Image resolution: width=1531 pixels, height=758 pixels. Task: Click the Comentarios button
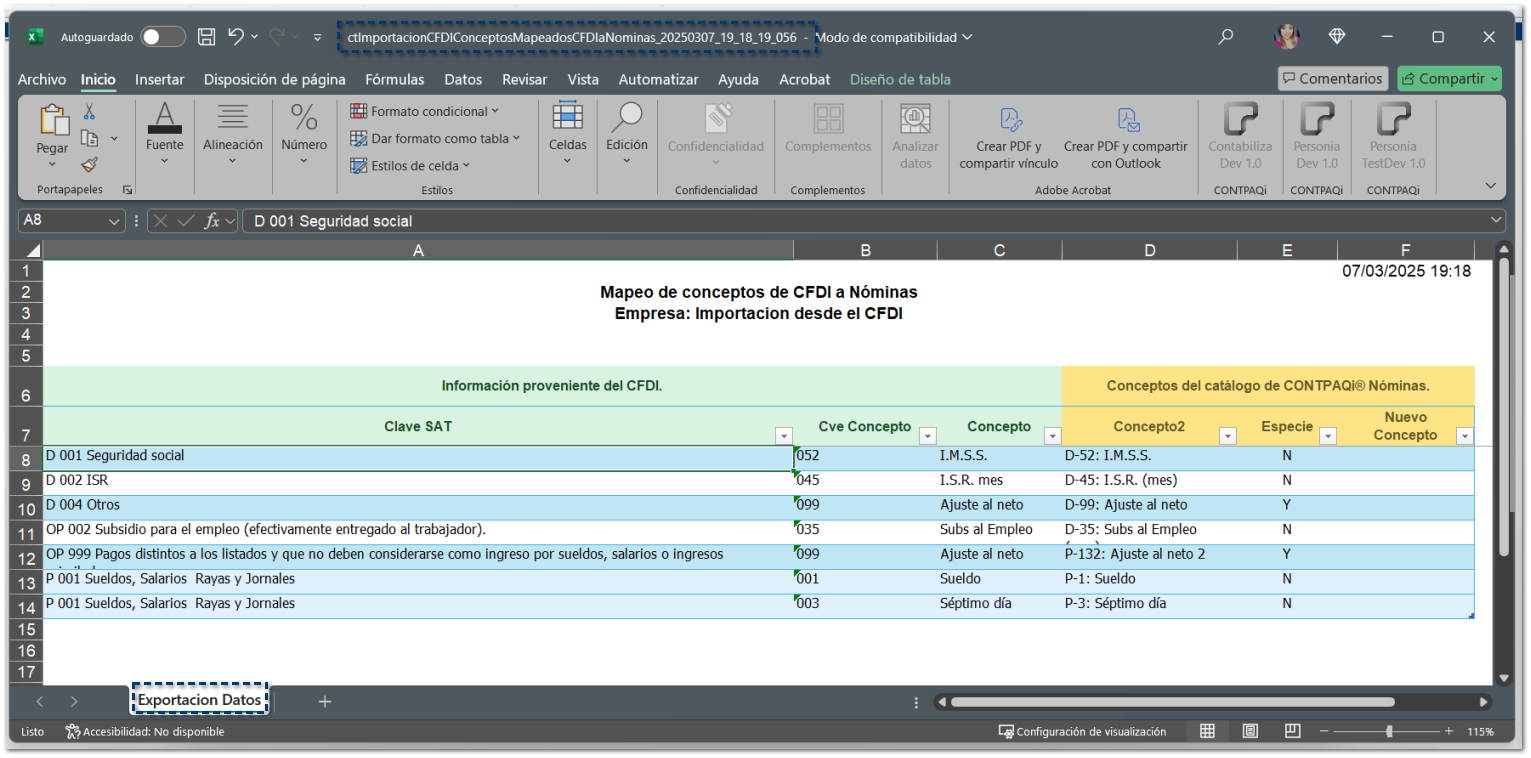1332,79
